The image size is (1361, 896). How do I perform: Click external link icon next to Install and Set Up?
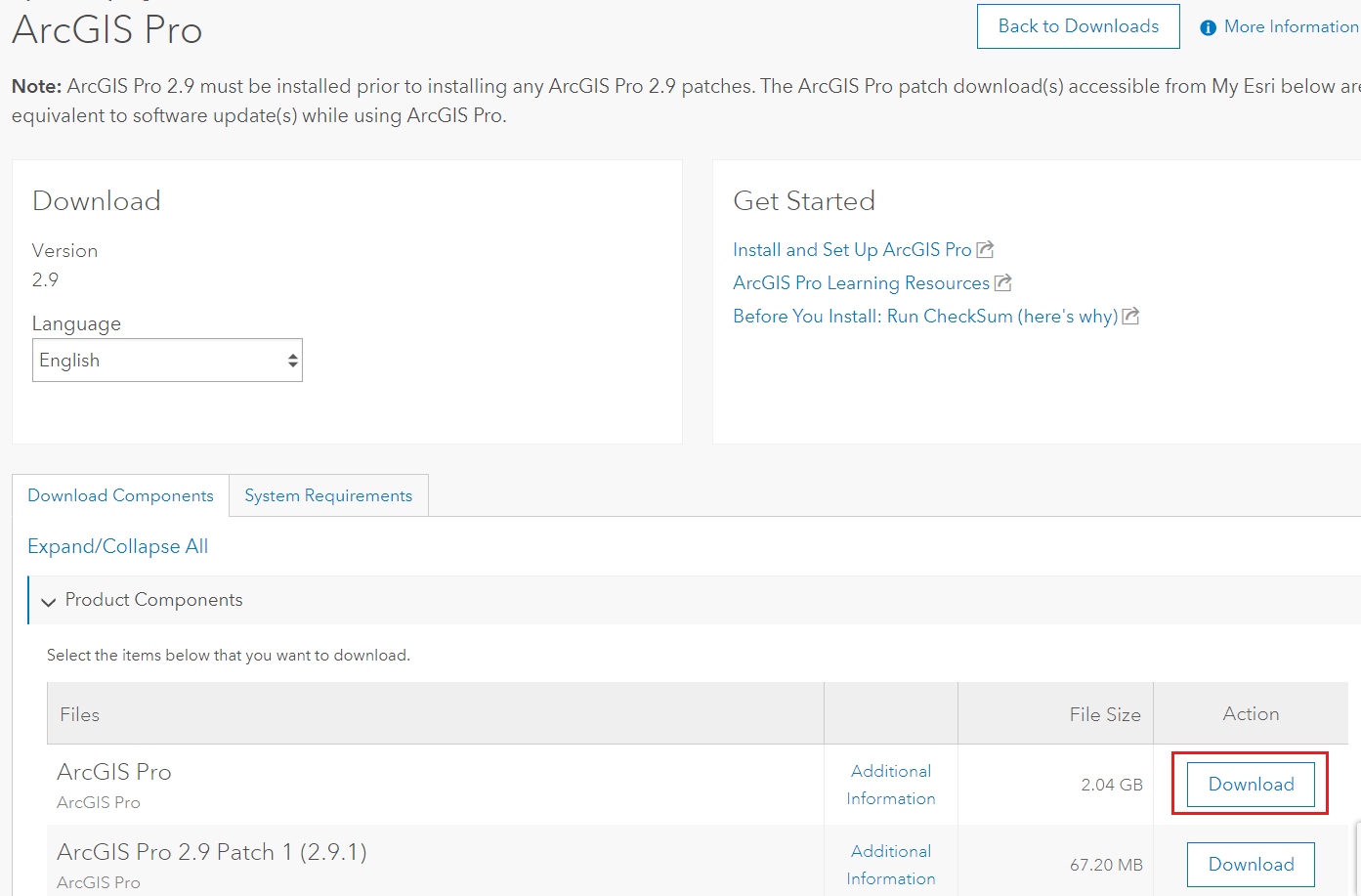pos(985,249)
